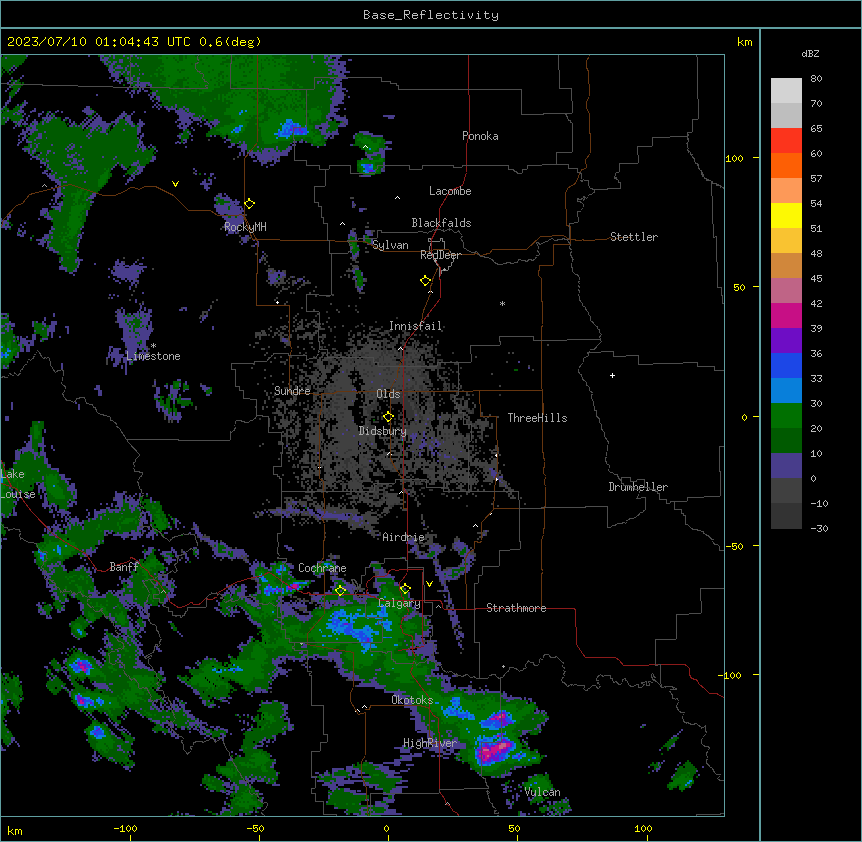
Task: Click the white plus marker north of Drumheller
Action: [x=612, y=375]
